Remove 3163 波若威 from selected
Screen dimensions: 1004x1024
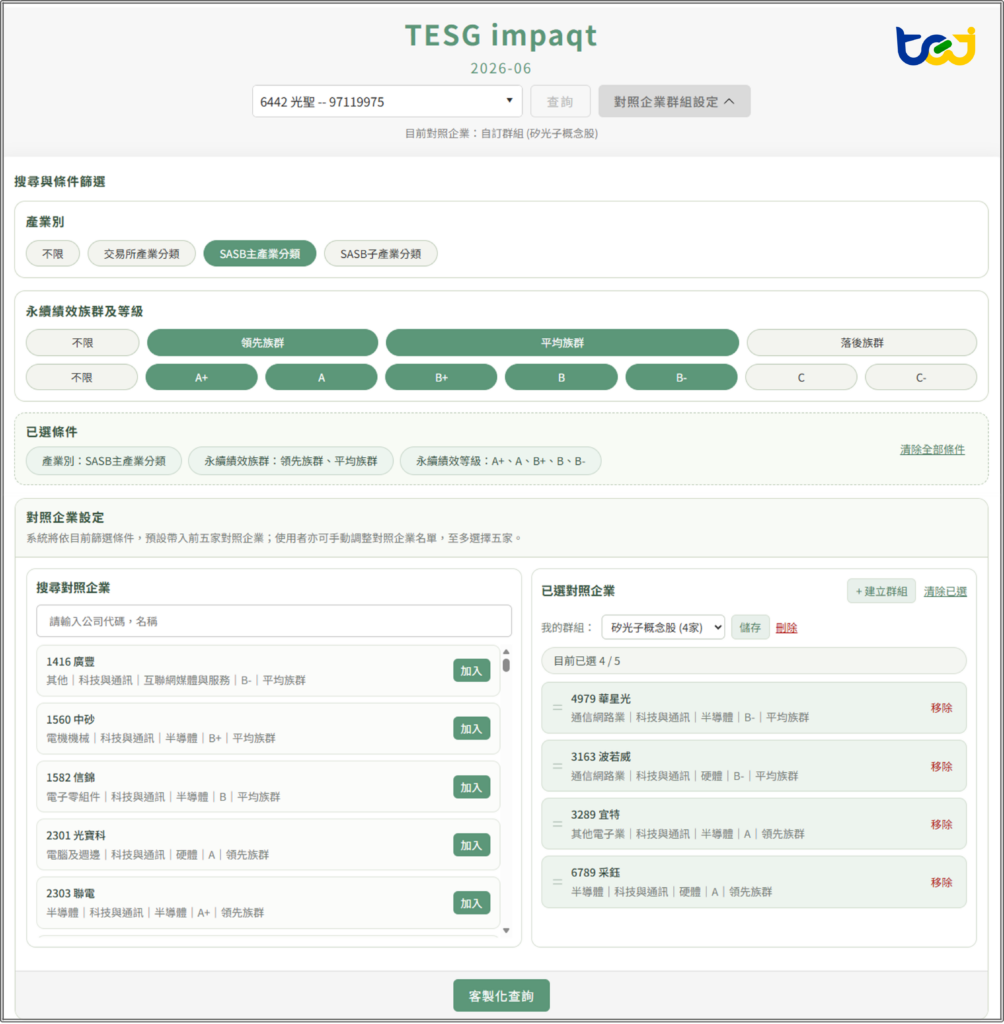(x=941, y=766)
